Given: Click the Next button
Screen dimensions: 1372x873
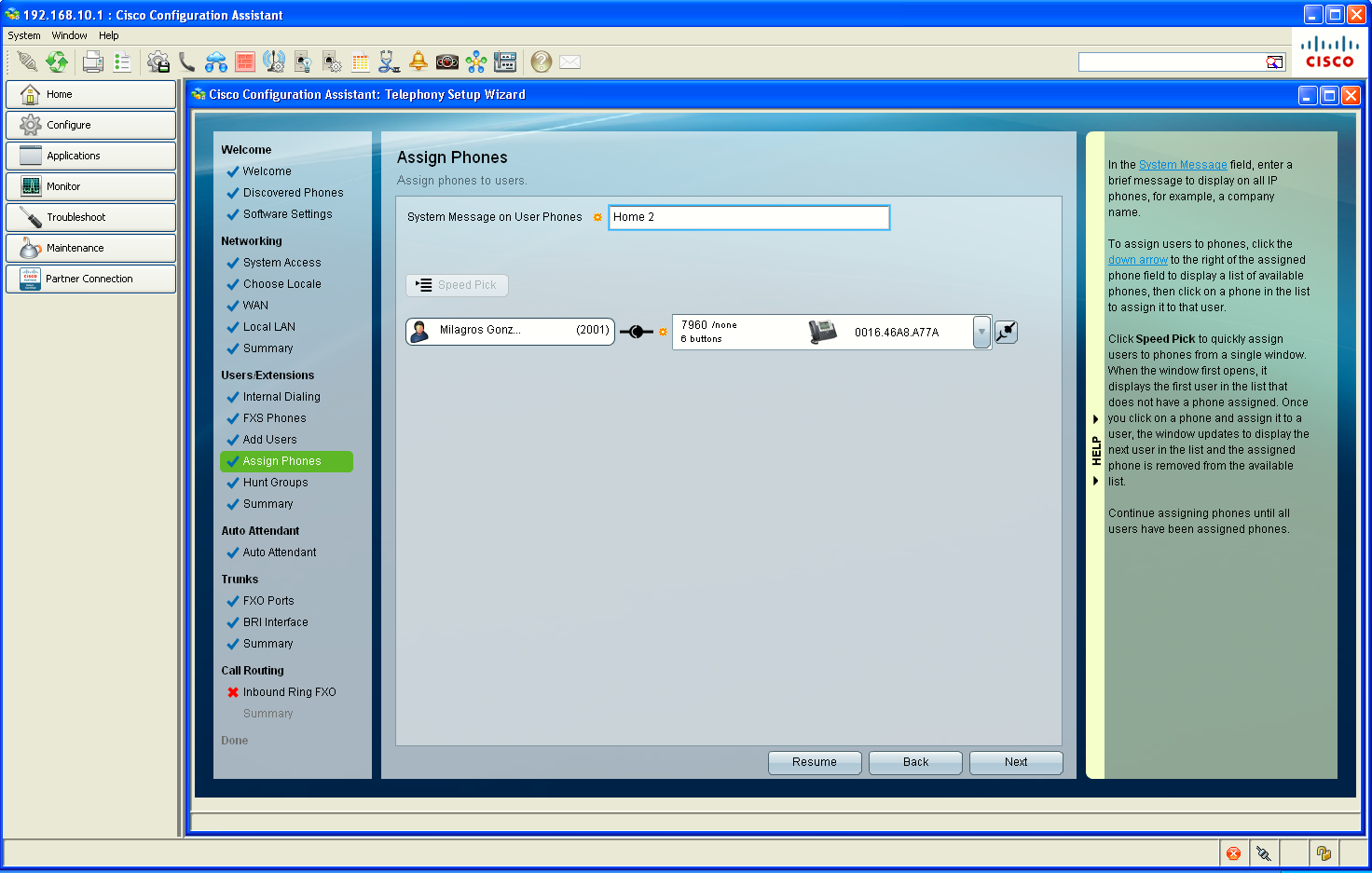Looking at the screenshot, I should coord(1016,762).
